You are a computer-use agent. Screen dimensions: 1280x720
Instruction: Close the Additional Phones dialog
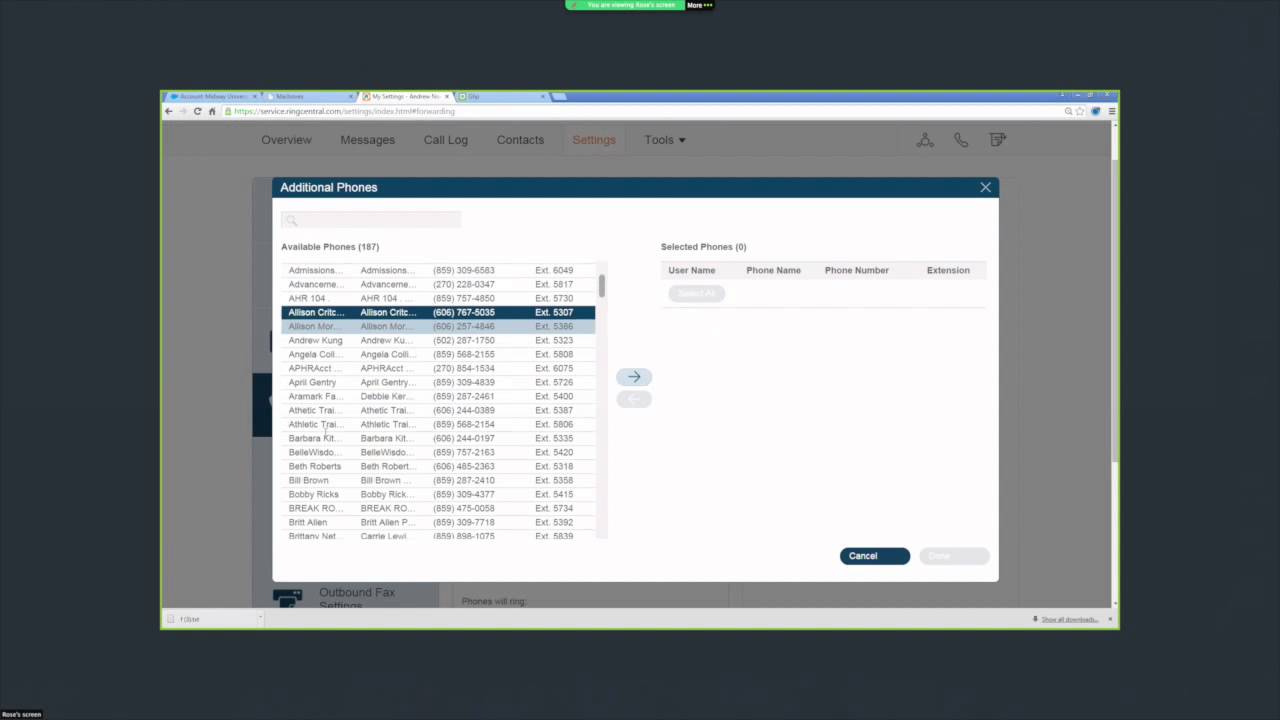coord(985,187)
